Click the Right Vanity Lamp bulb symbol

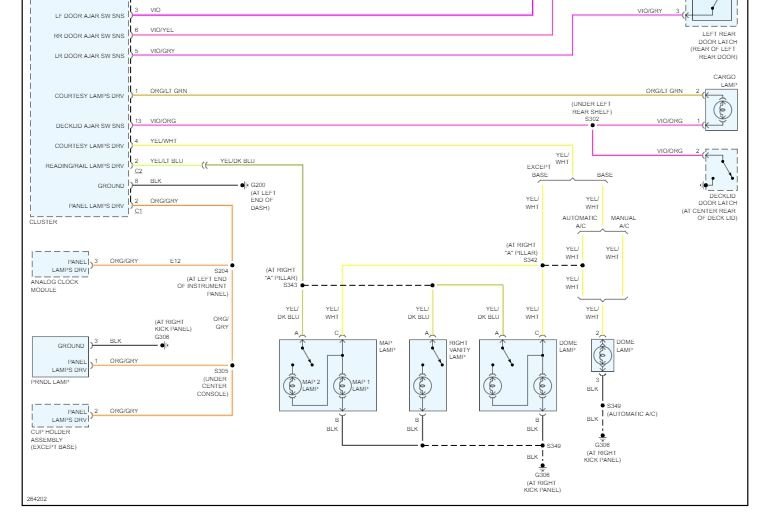tap(422, 385)
